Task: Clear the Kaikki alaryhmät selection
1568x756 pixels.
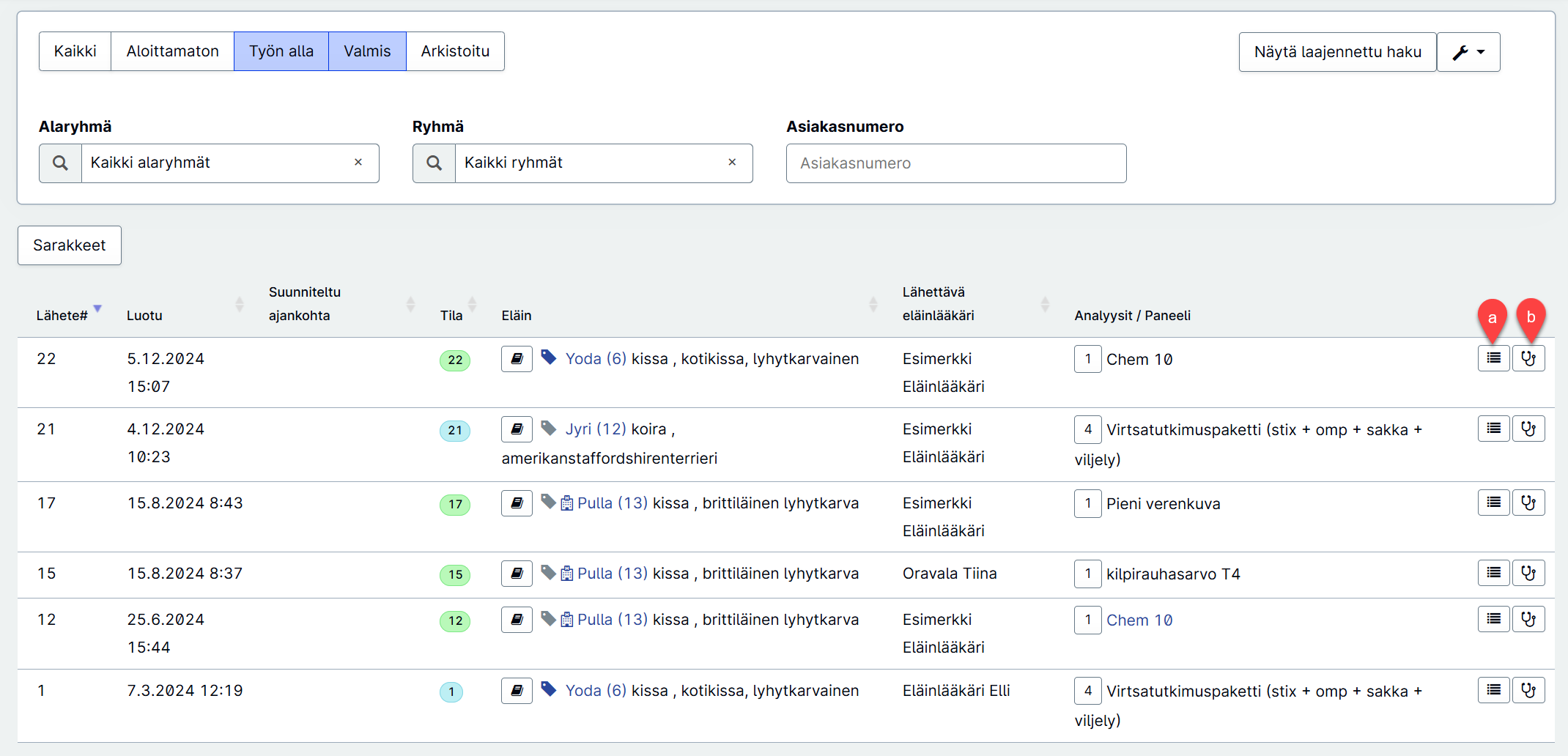Action: tap(358, 163)
